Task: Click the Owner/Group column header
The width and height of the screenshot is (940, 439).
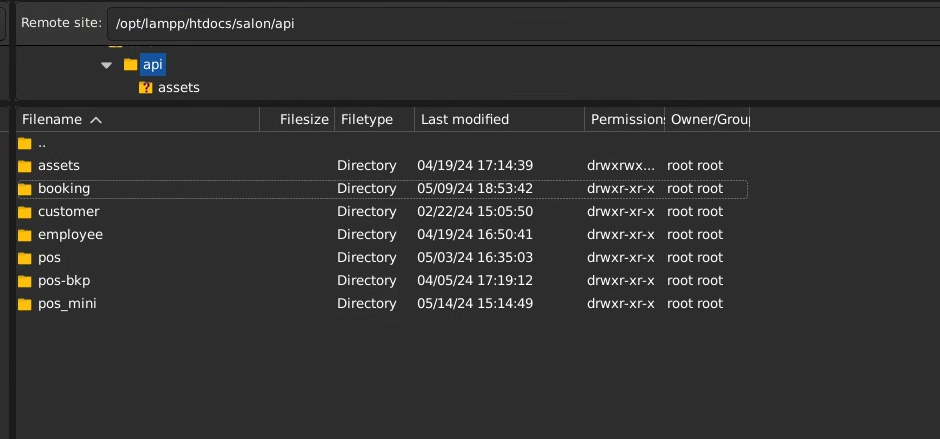Action: (x=708, y=119)
